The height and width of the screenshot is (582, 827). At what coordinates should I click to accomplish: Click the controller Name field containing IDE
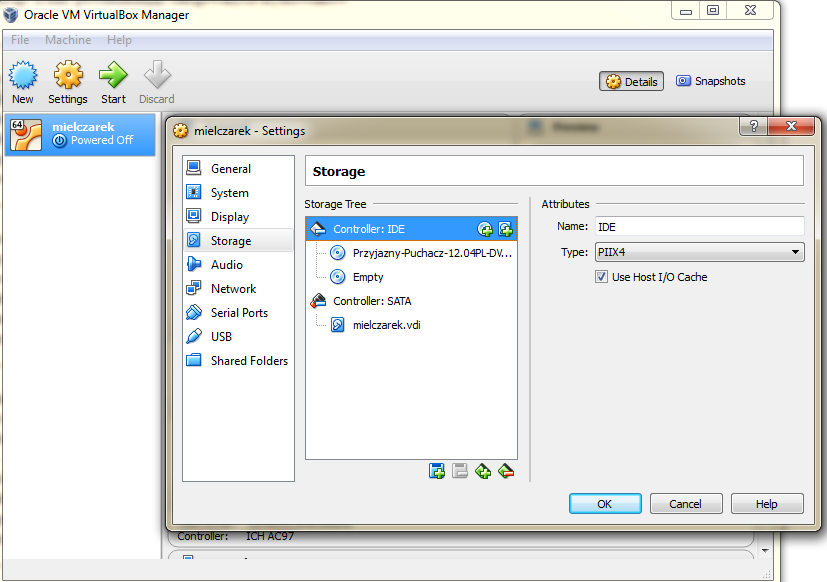tap(699, 226)
